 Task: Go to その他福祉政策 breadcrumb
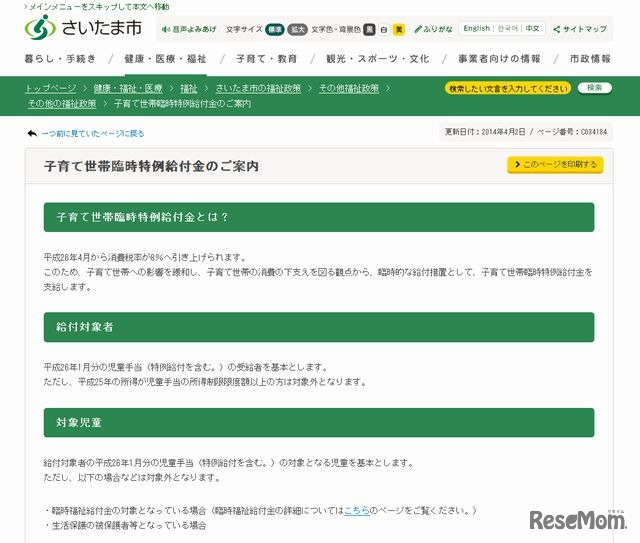pyautogui.click(x=349, y=88)
